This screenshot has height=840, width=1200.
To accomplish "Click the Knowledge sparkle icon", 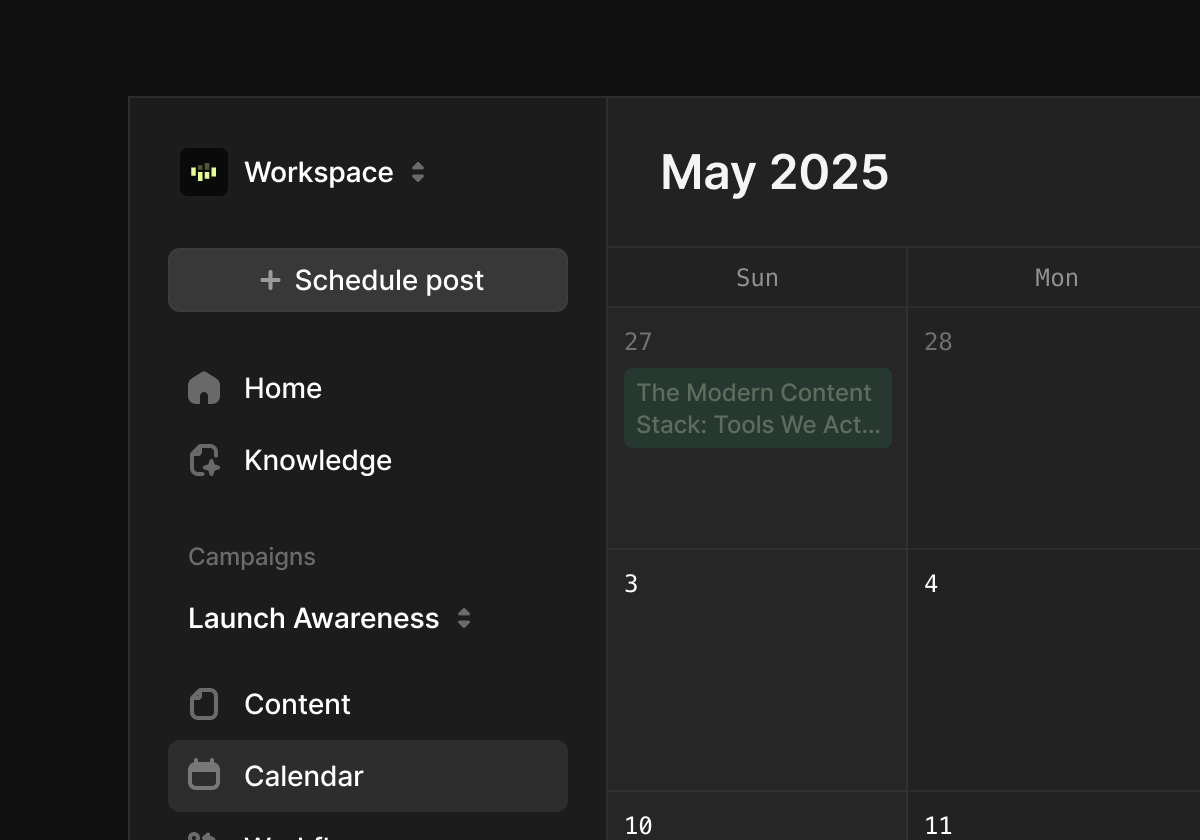I will point(204,460).
